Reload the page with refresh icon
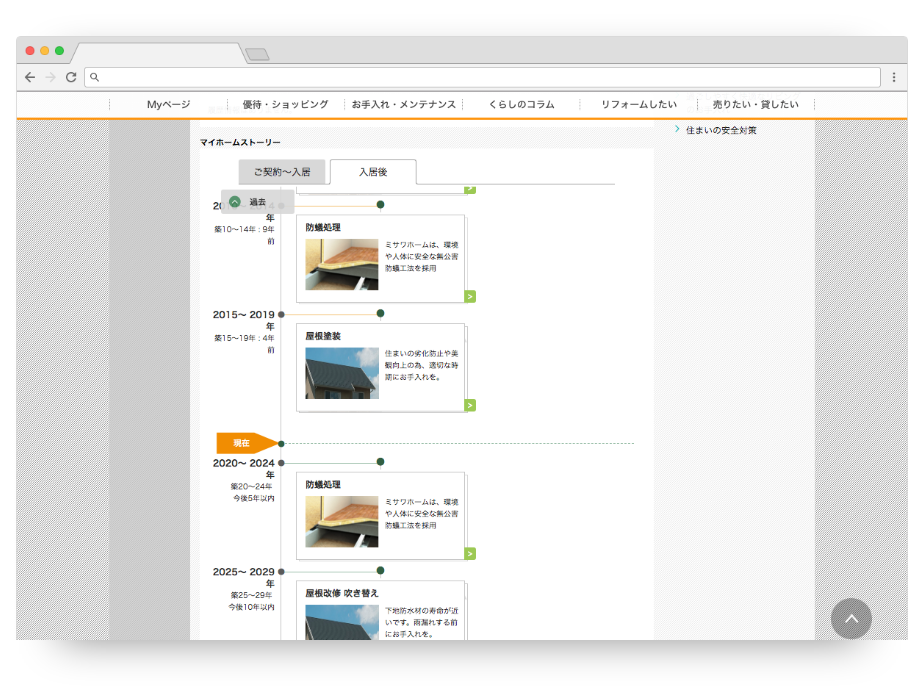 71,77
